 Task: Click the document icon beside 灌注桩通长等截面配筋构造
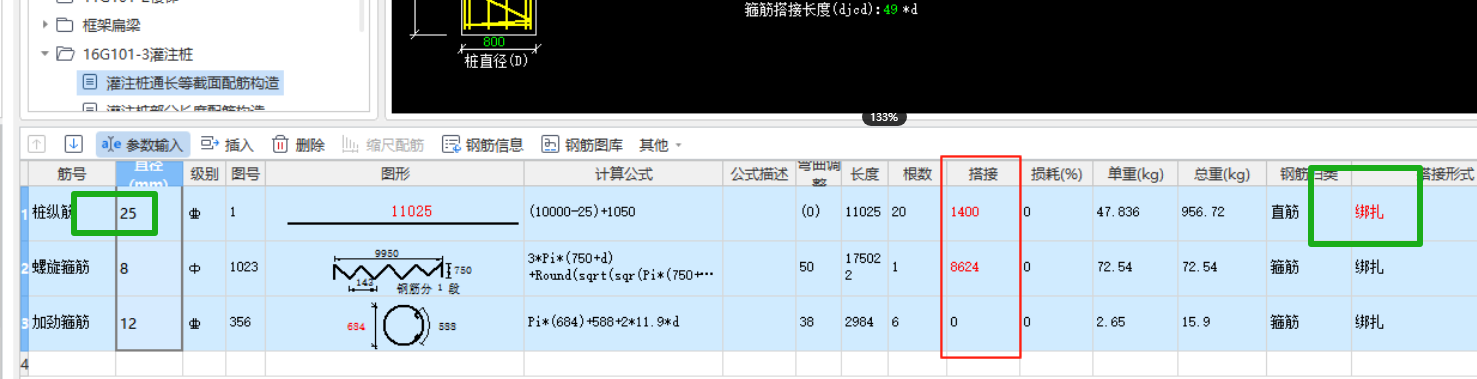point(90,82)
